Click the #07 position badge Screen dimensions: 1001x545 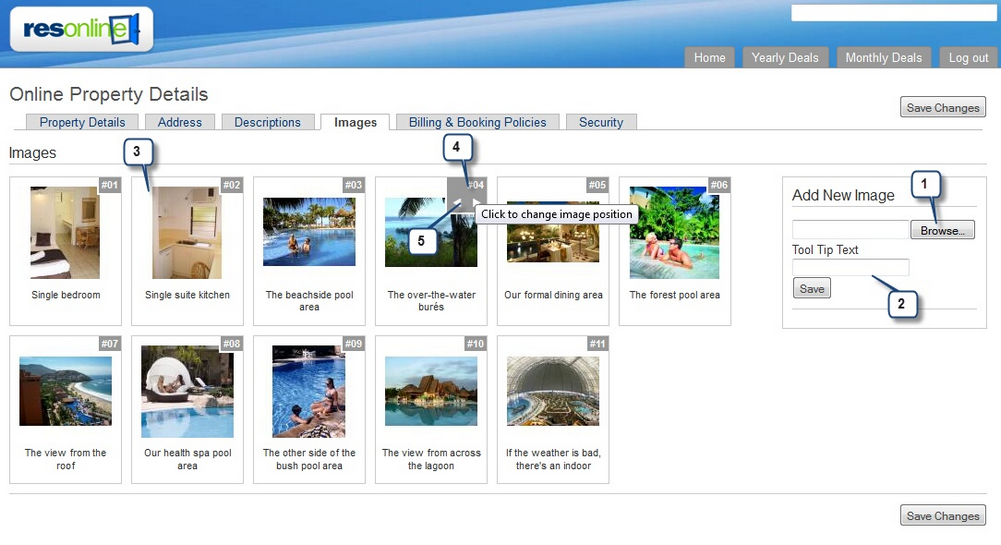(x=110, y=343)
